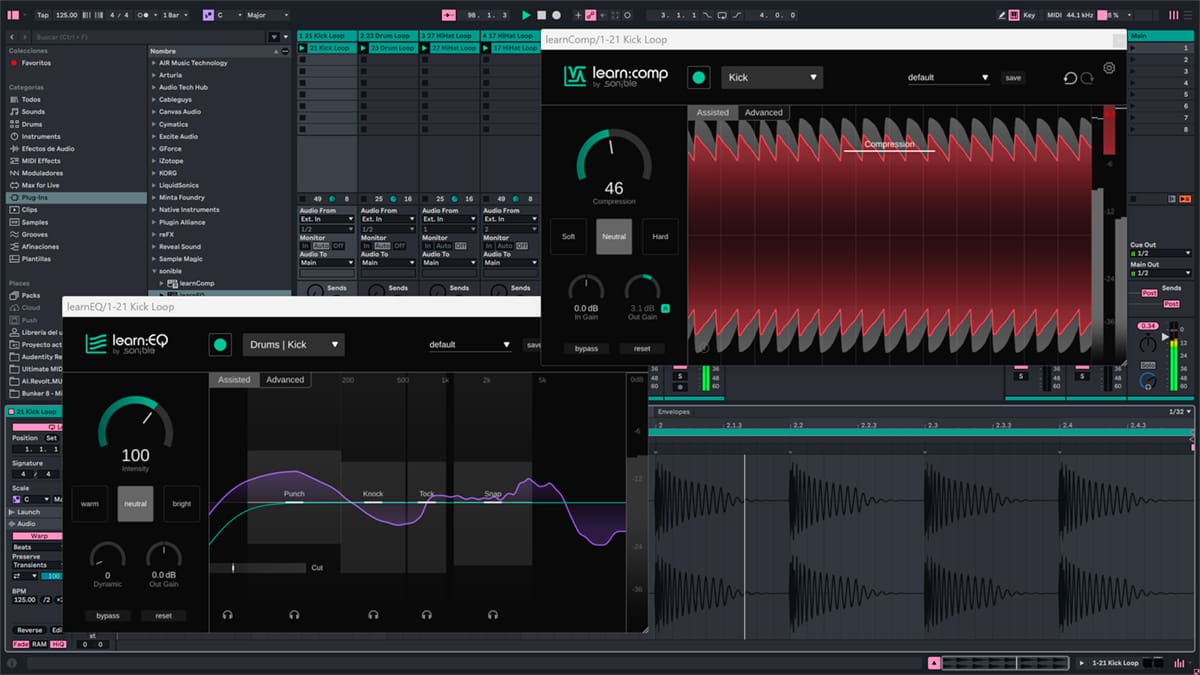Click the Reverse clip button
This screenshot has width=1200, height=675.
tap(30, 630)
